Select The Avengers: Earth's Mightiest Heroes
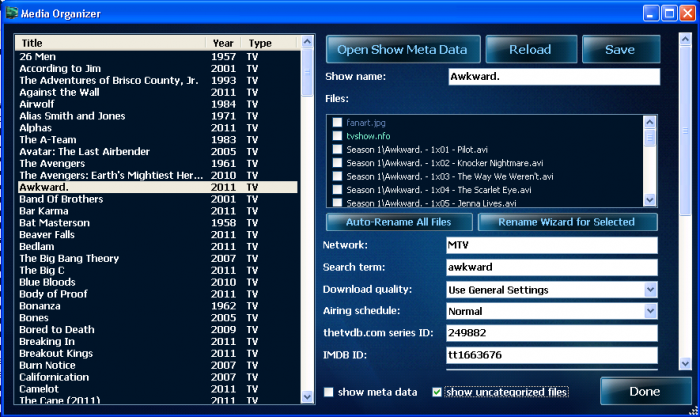 pyautogui.click(x=158, y=175)
